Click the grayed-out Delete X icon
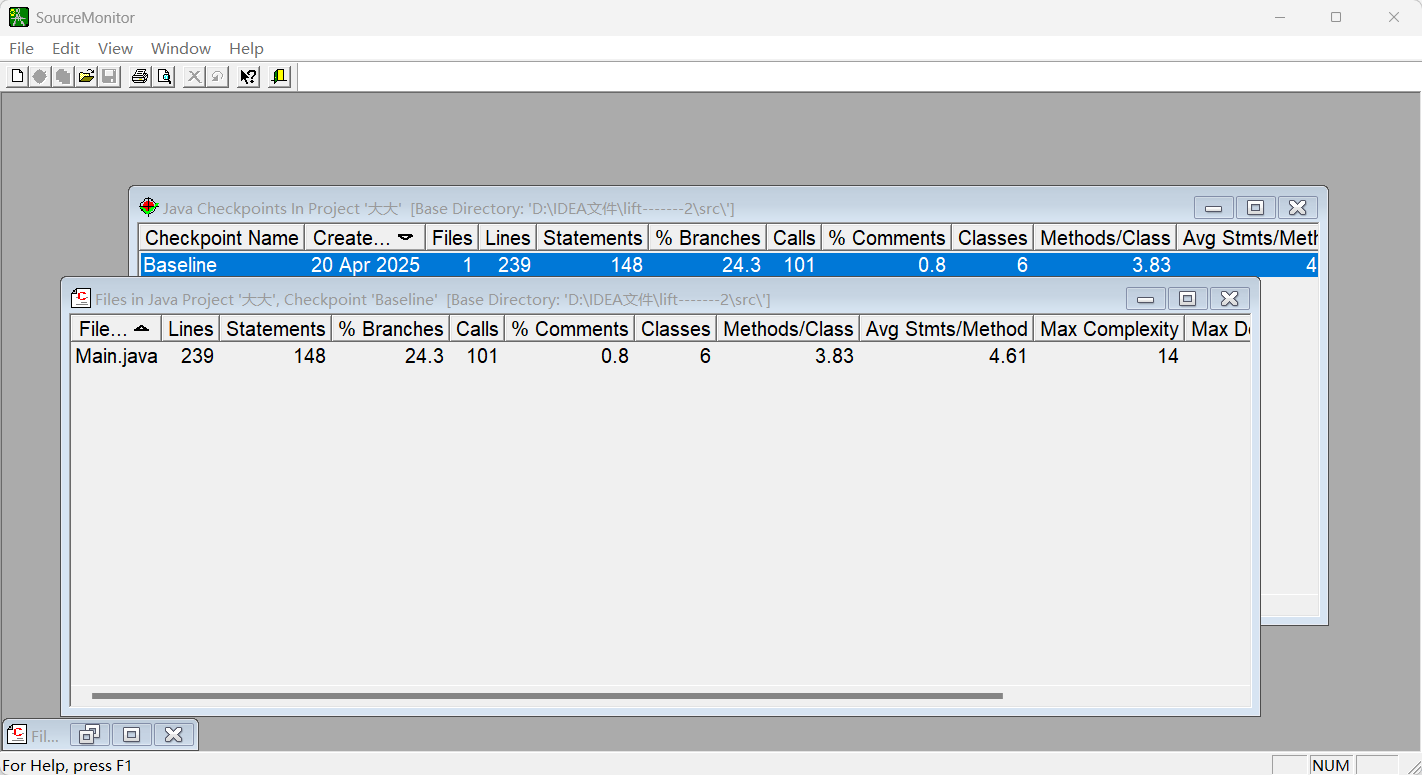The width and height of the screenshot is (1422, 775). 194,77
